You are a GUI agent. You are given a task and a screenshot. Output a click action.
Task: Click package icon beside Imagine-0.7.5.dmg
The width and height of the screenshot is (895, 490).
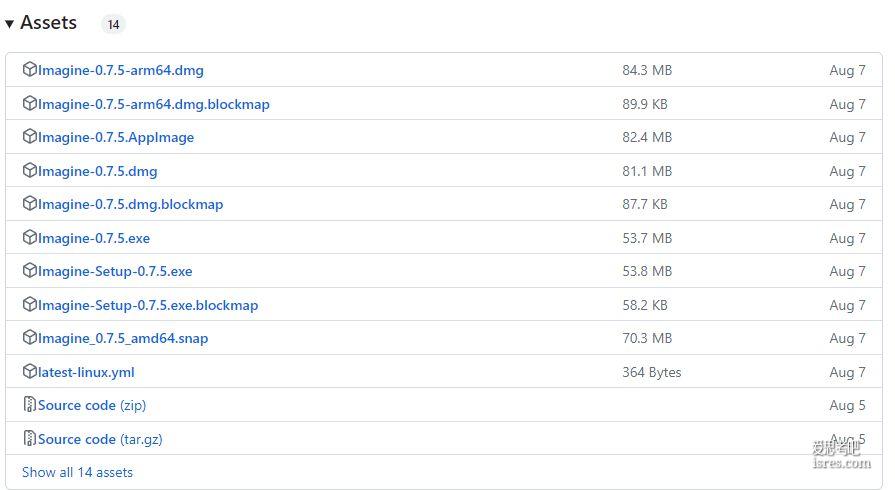[x=30, y=170]
